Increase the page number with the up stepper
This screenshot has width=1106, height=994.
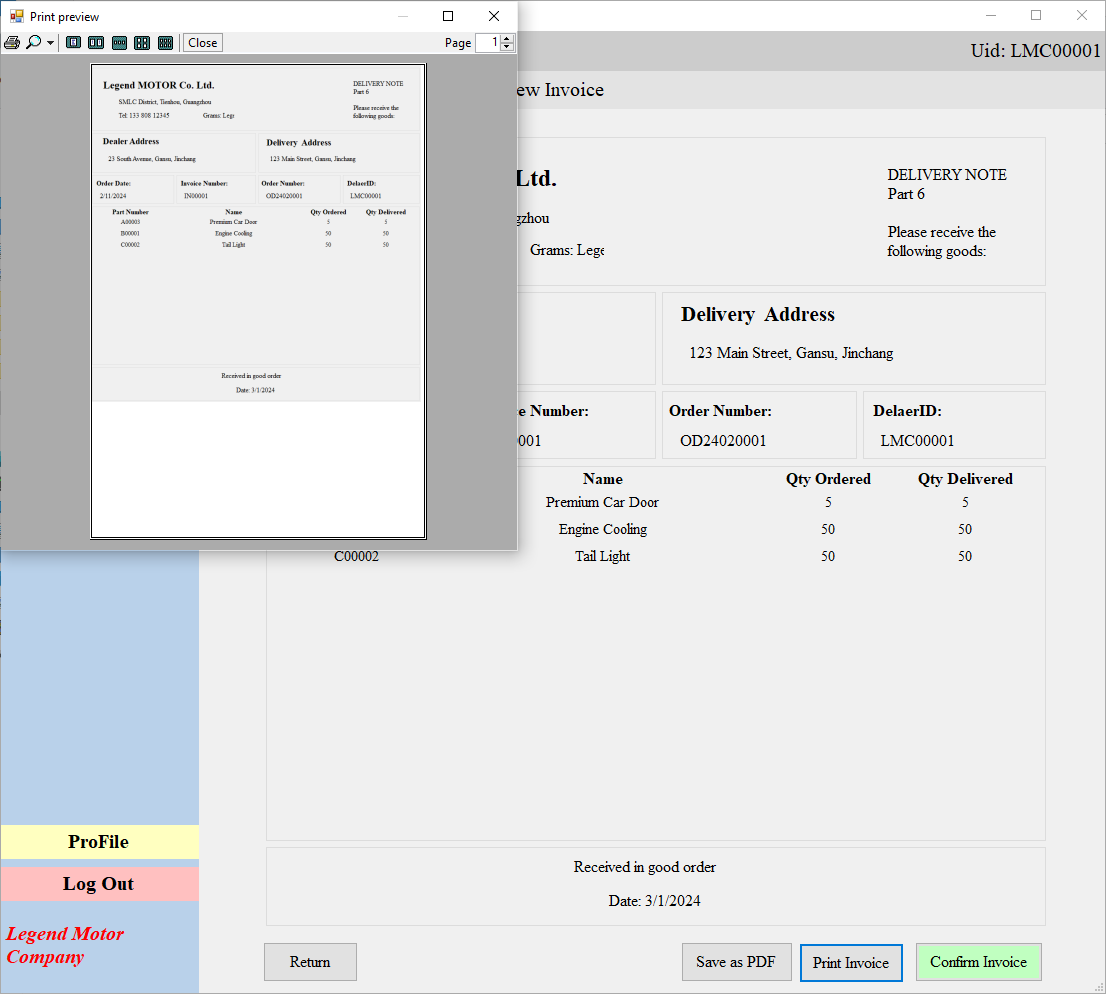point(507,38)
